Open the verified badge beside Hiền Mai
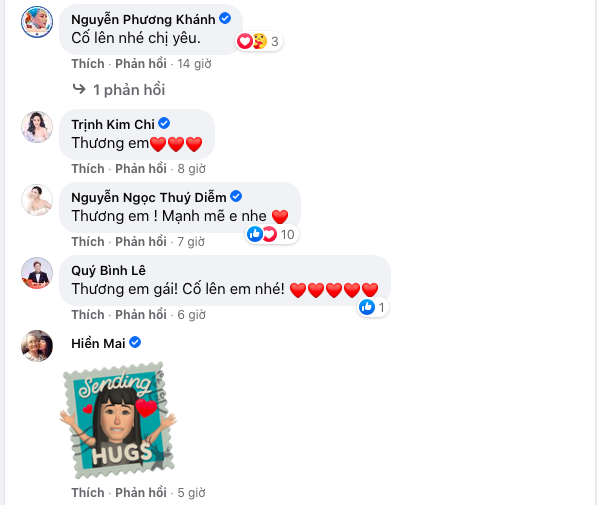 point(135,342)
